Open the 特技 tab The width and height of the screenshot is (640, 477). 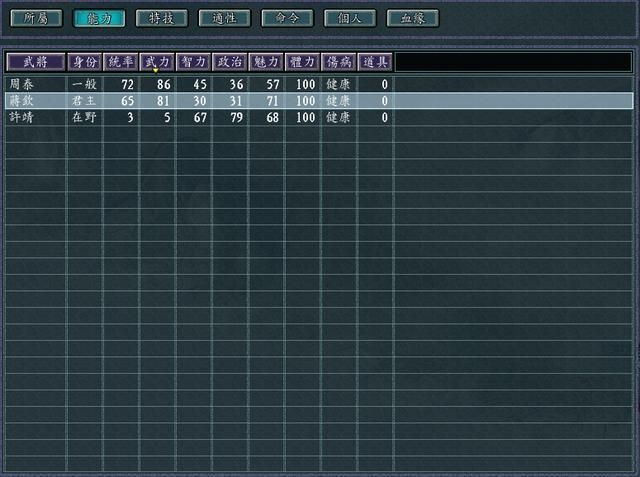point(161,18)
